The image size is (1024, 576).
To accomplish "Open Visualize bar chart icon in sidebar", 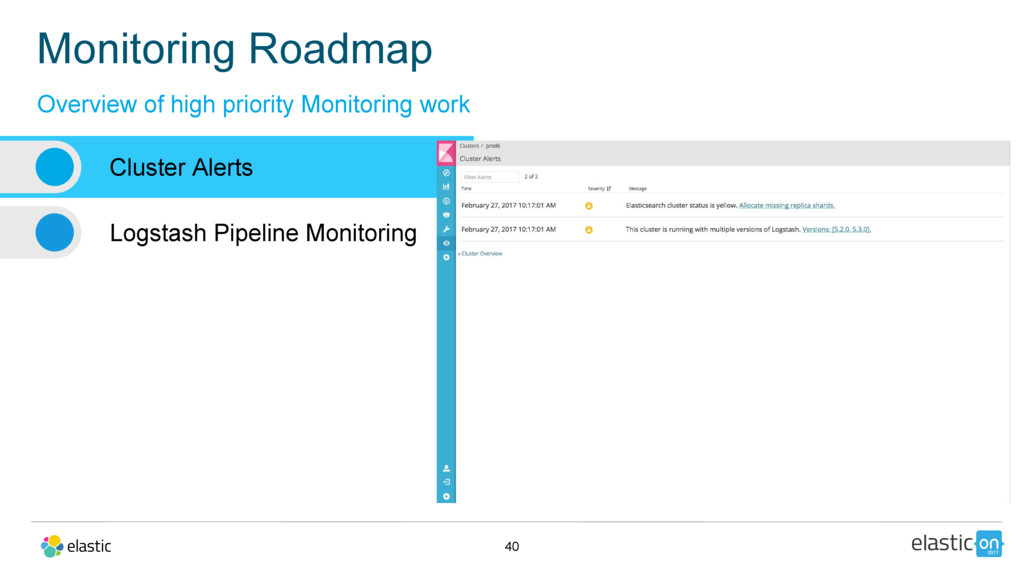I will pos(446,187).
